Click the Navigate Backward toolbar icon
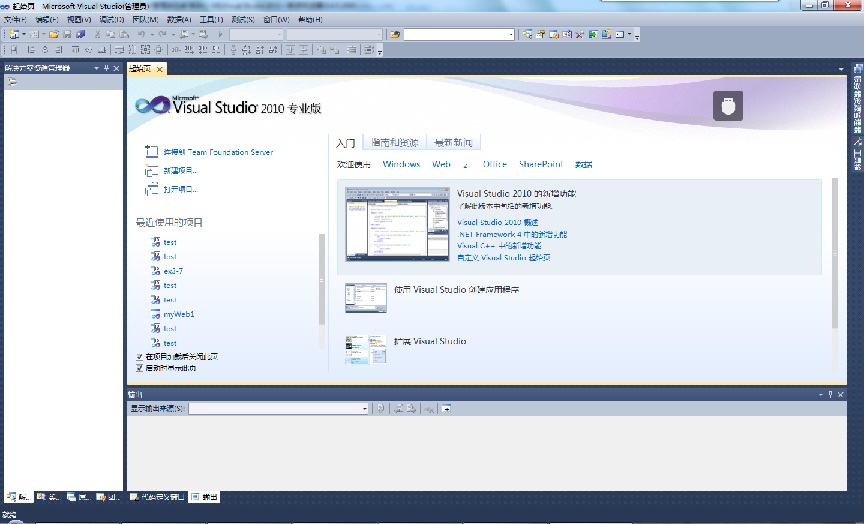Screen dimensions: 865x524 point(184,34)
